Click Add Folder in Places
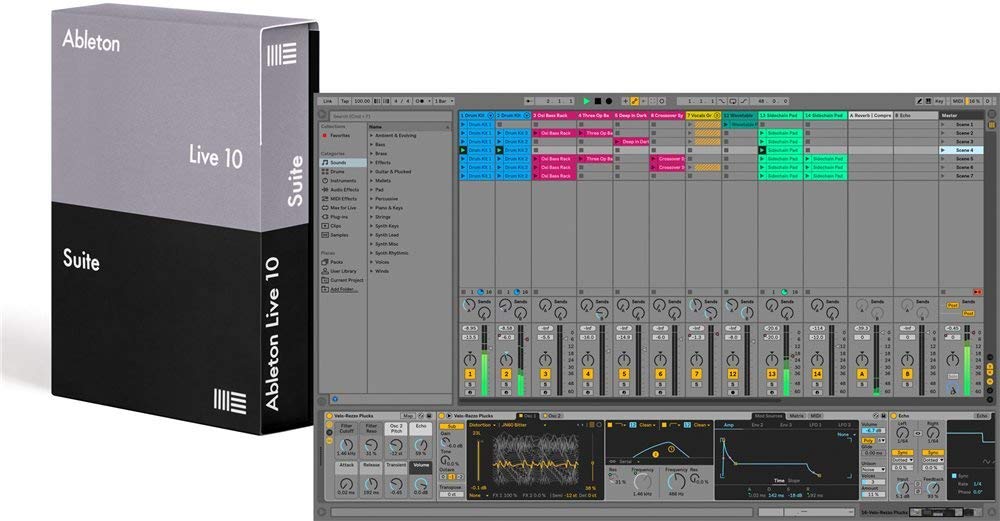 (x=341, y=289)
